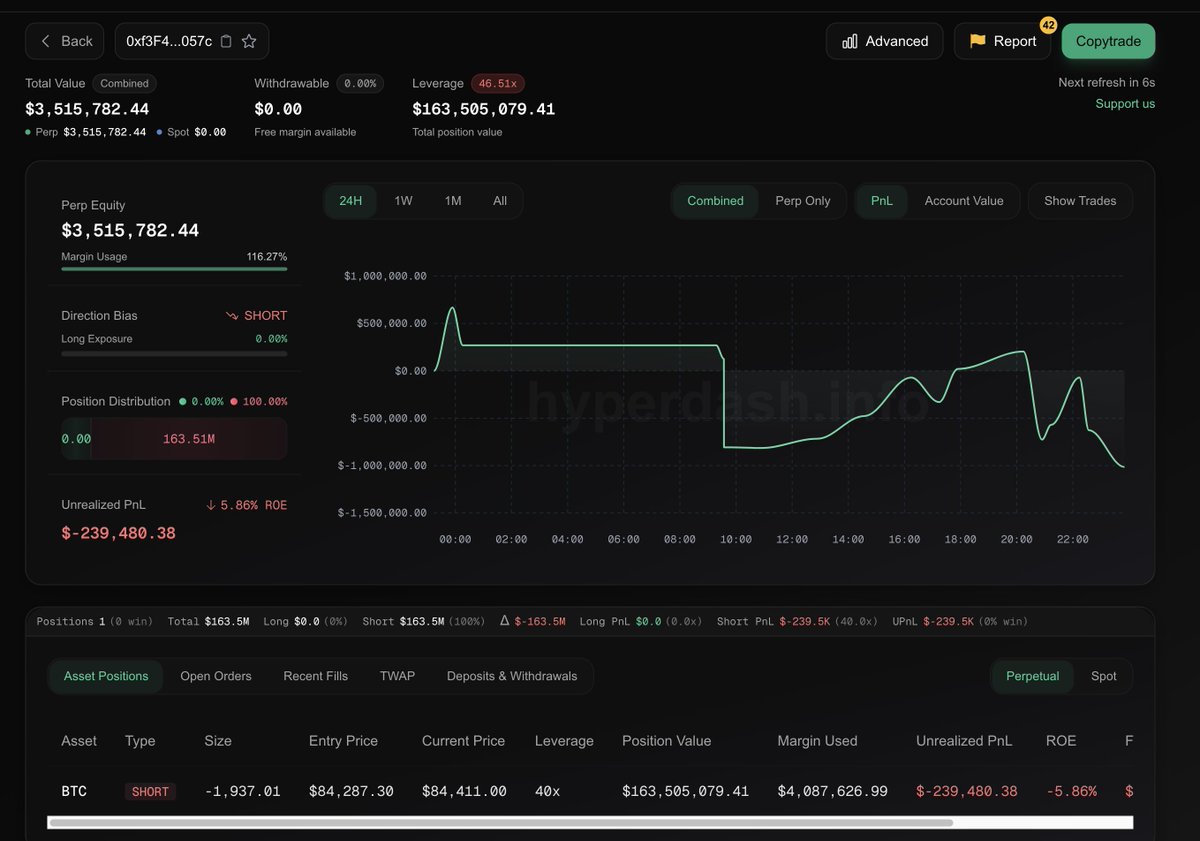Sort by the ROE column header
The width and height of the screenshot is (1200, 841).
coord(1061,741)
